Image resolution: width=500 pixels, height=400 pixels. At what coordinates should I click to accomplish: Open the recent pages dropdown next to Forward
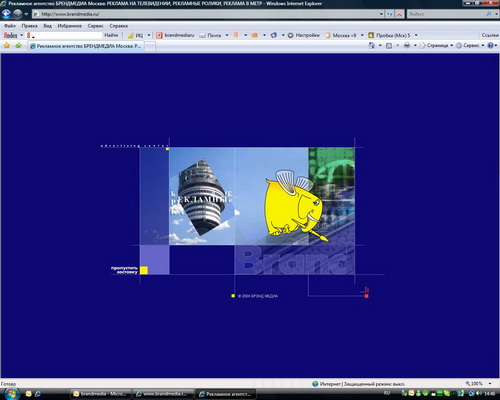(26, 14)
